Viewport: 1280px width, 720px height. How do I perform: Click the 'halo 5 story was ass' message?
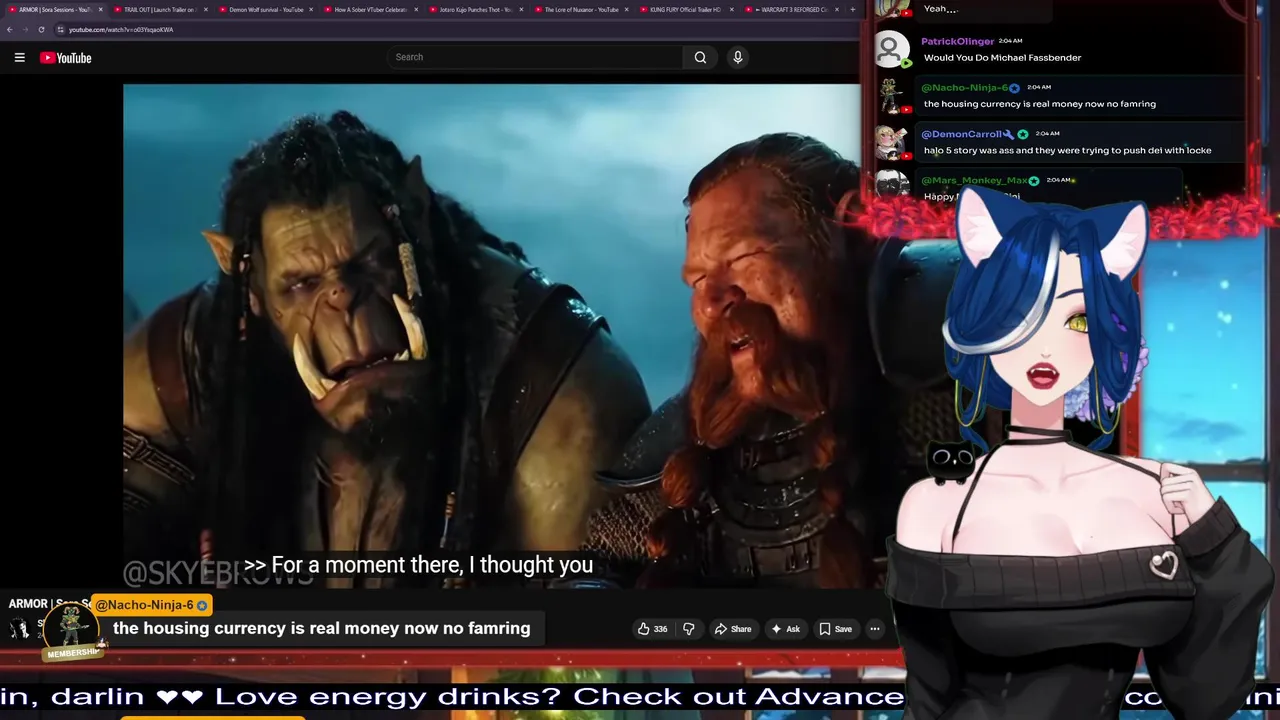click(x=1067, y=151)
